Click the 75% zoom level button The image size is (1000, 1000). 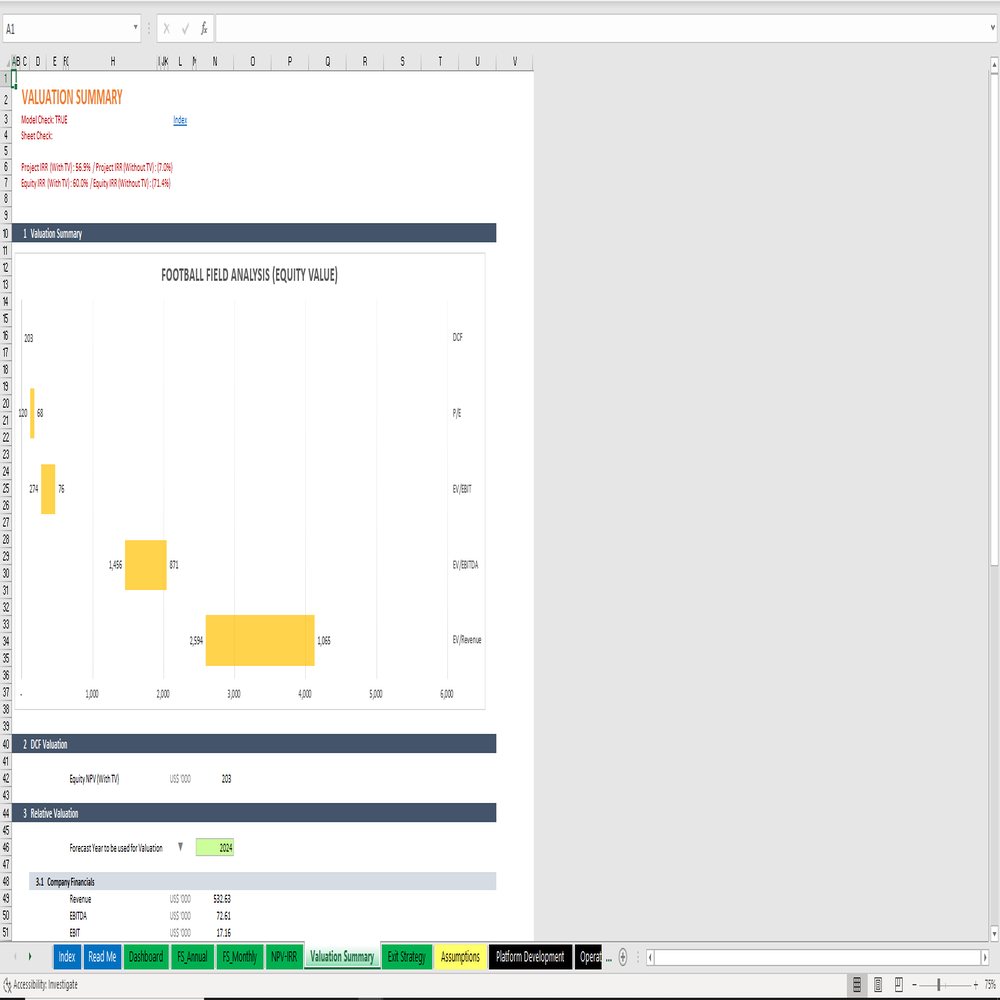tap(990, 985)
